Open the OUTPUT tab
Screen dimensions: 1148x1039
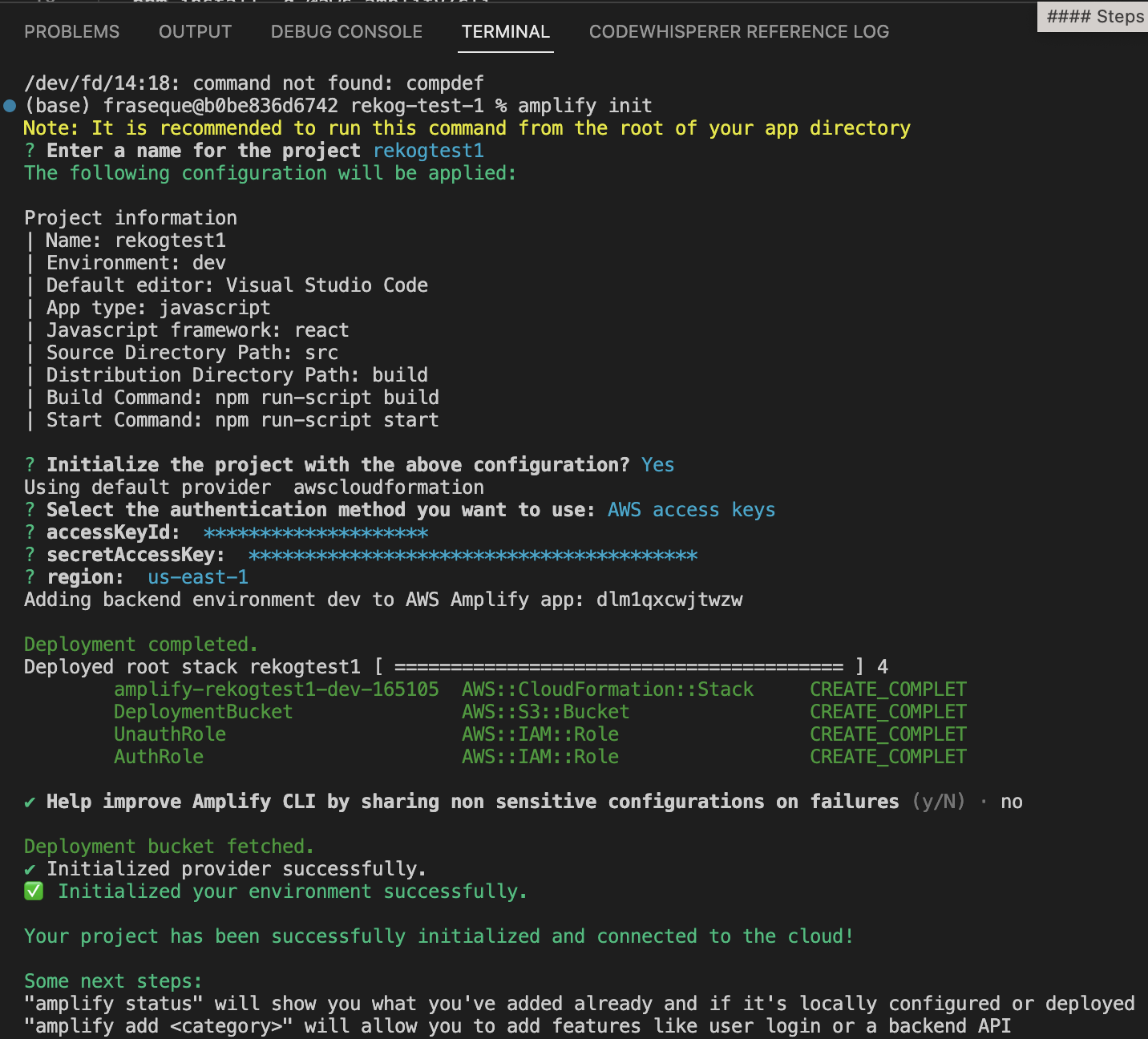[x=195, y=32]
